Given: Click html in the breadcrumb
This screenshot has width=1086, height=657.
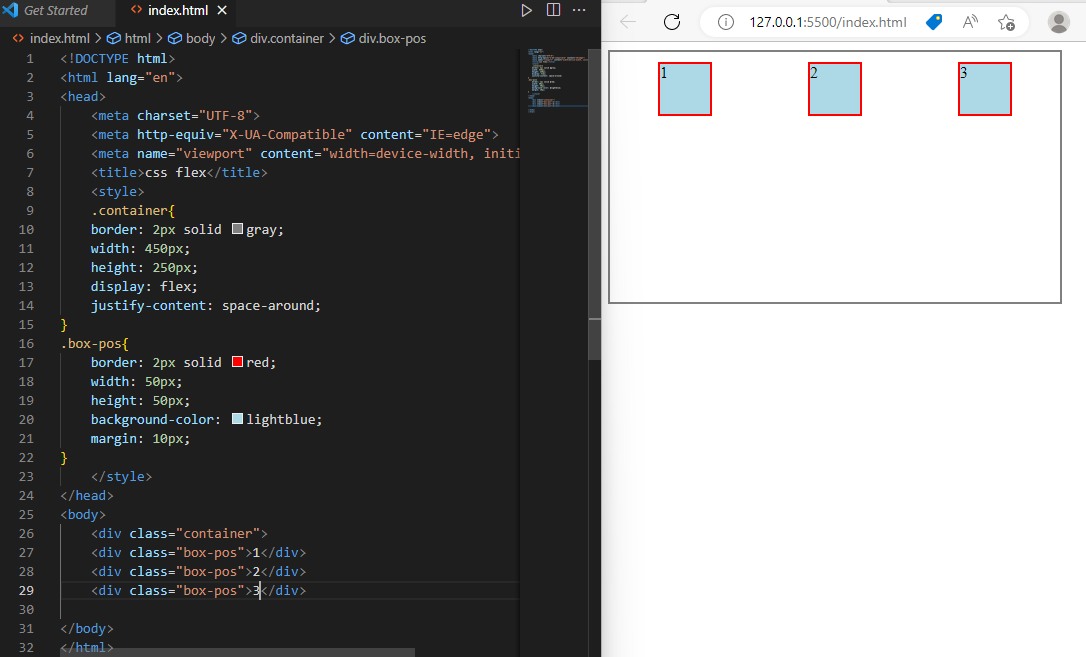Looking at the screenshot, I should (138, 39).
